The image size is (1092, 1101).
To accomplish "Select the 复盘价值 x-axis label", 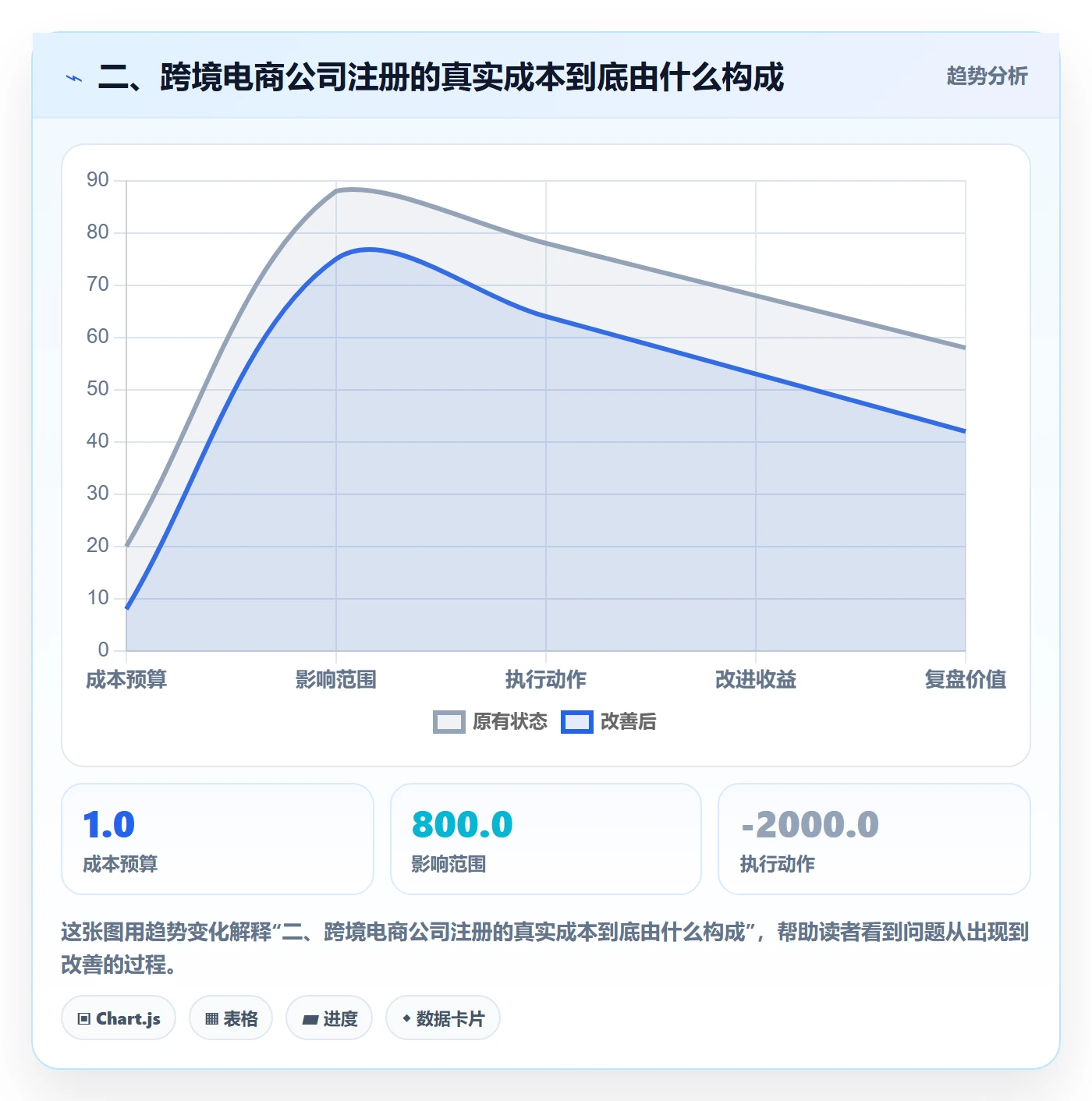I will (x=966, y=679).
